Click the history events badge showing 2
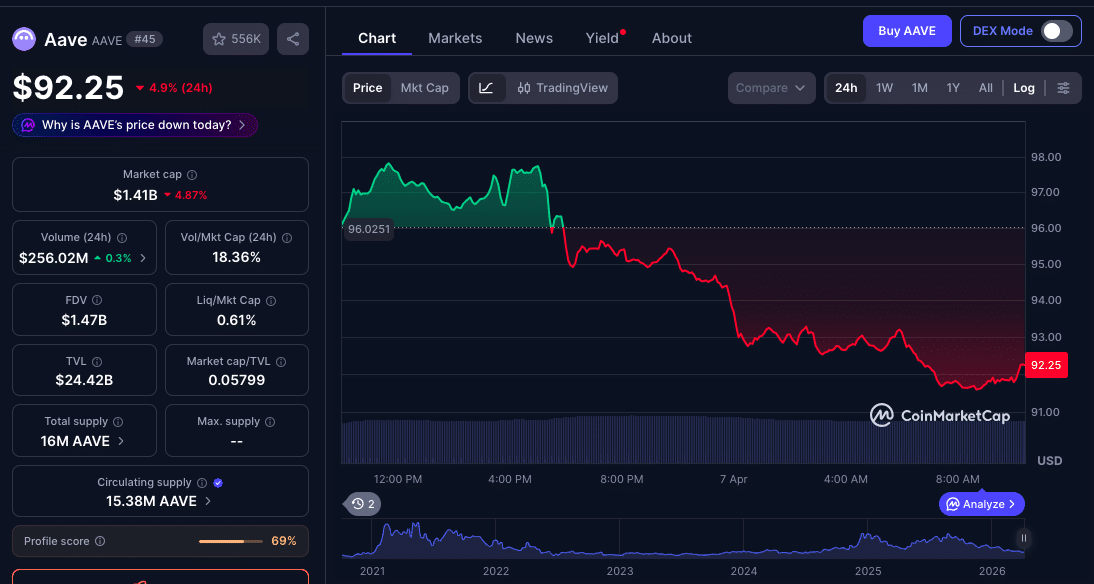Image resolution: width=1094 pixels, height=584 pixels. click(x=362, y=504)
